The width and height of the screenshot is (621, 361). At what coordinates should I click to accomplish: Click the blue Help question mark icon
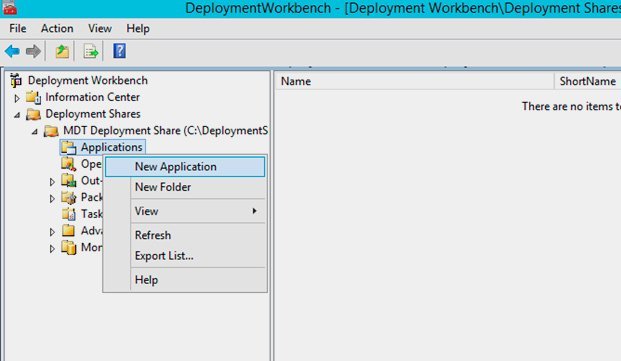pyautogui.click(x=119, y=51)
